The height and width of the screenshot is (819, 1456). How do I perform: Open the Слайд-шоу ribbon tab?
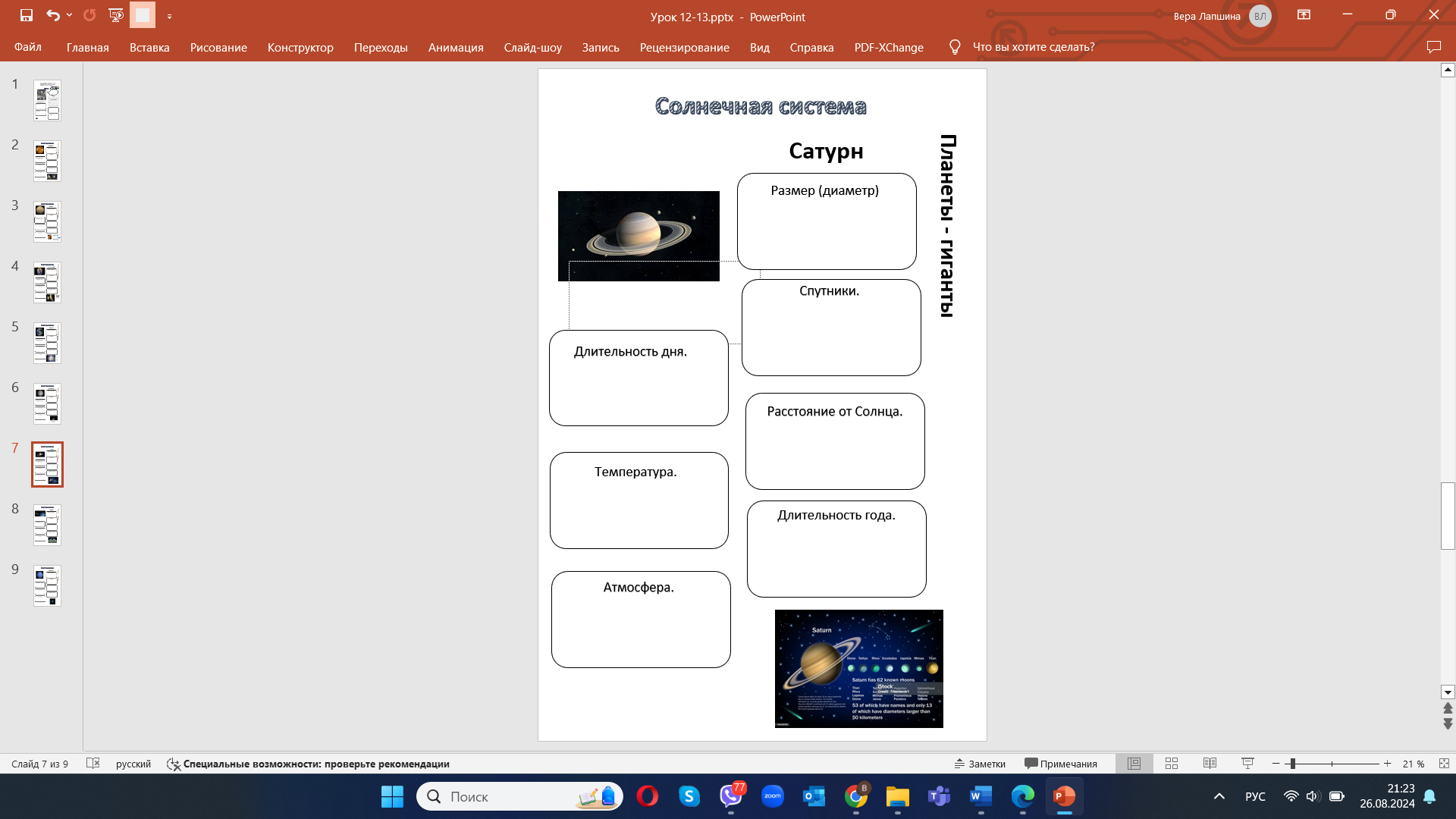(533, 47)
